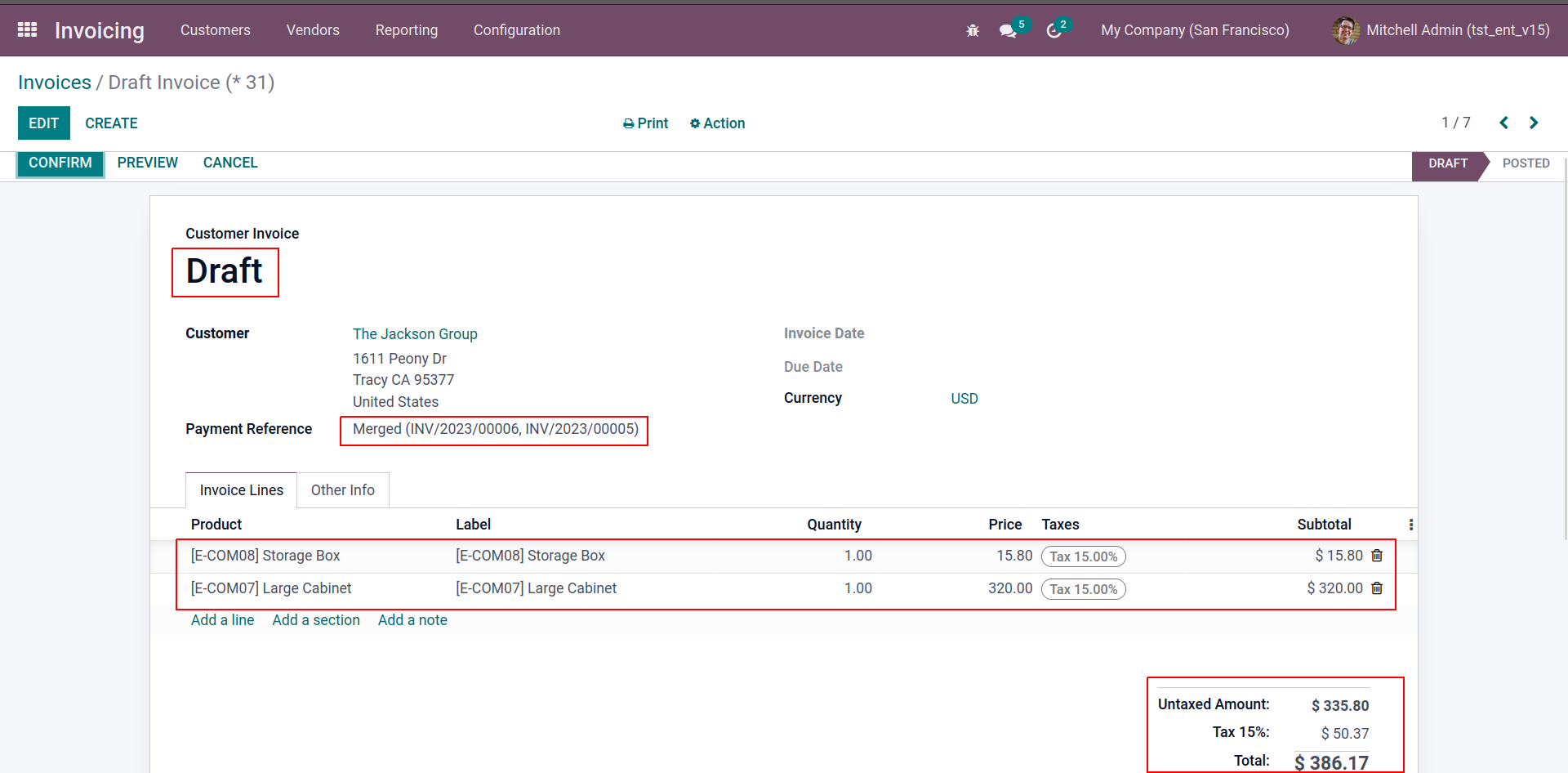Open the activities clock icon
This screenshot has height=773, width=1568.
pyautogui.click(x=1053, y=30)
